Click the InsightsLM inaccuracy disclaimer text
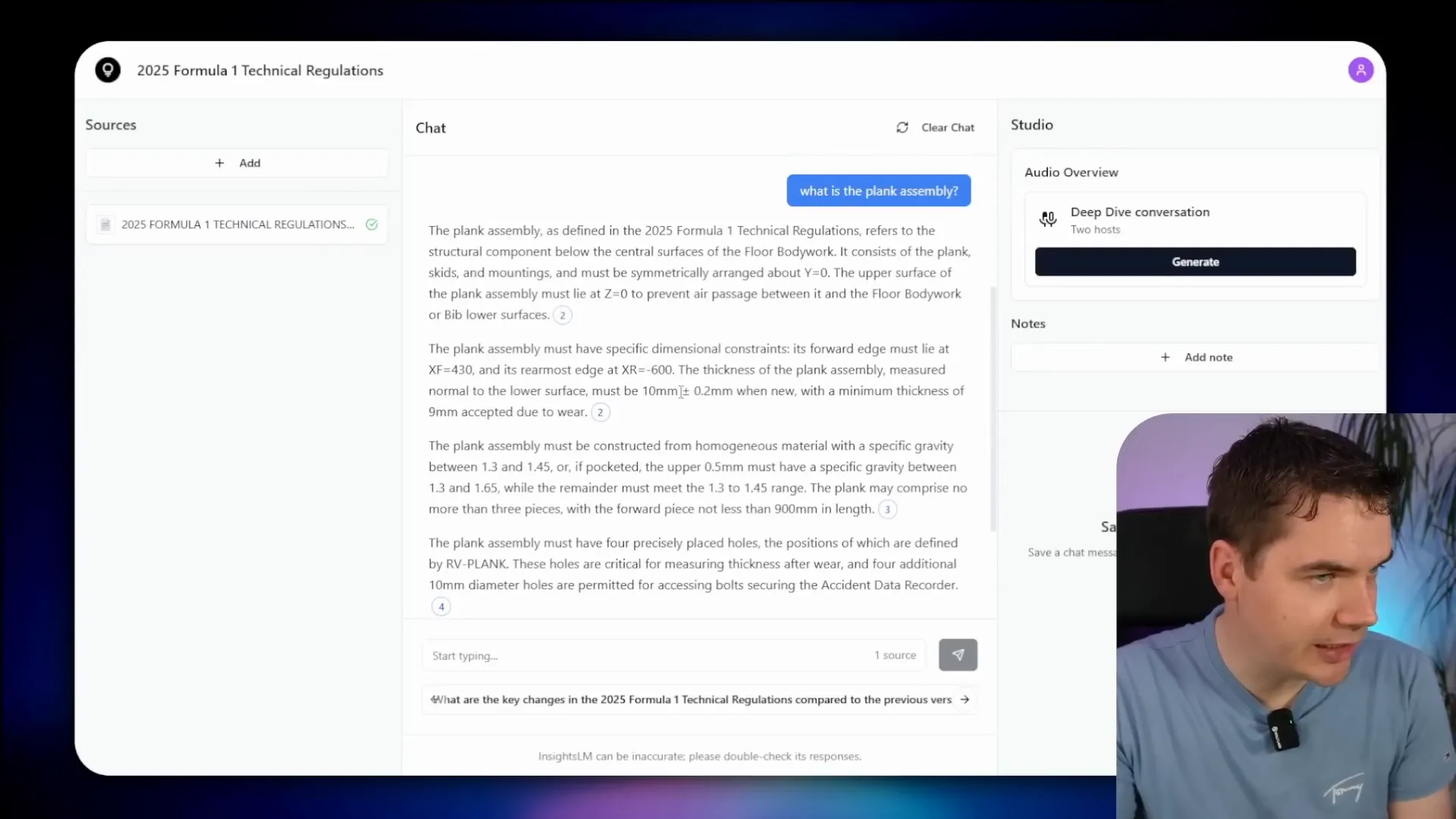Viewport: 1456px width, 819px height. coord(699,757)
